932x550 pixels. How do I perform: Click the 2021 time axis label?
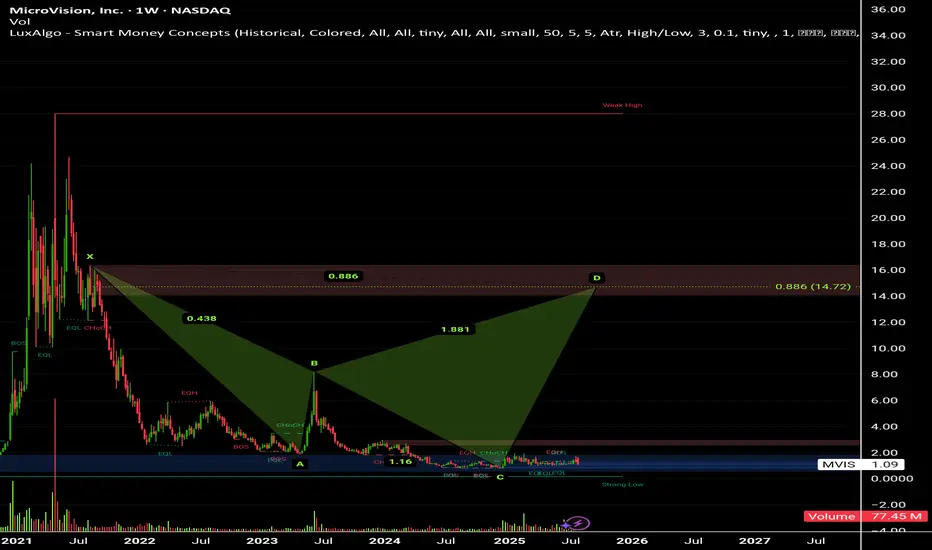pyautogui.click(x=16, y=541)
